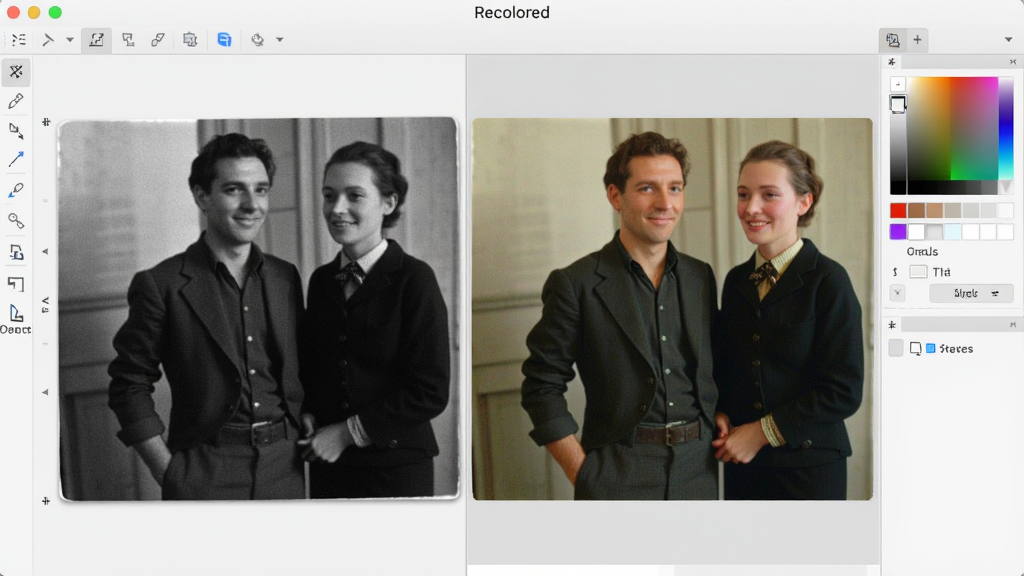Select the brush tool with the blue arrow
This screenshot has width=1024, height=576.
click(x=16, y=190)
